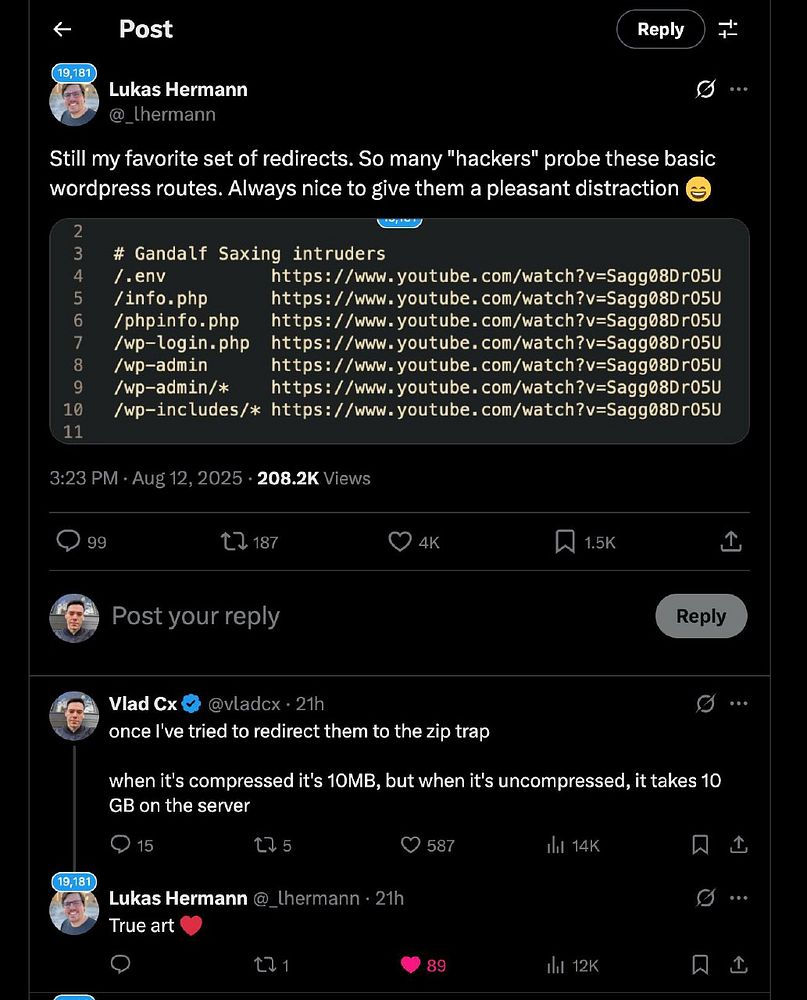Open Vlad Cx profile name
The height and width of the screenshot is (1000, 807).
[x=143, y=703]
